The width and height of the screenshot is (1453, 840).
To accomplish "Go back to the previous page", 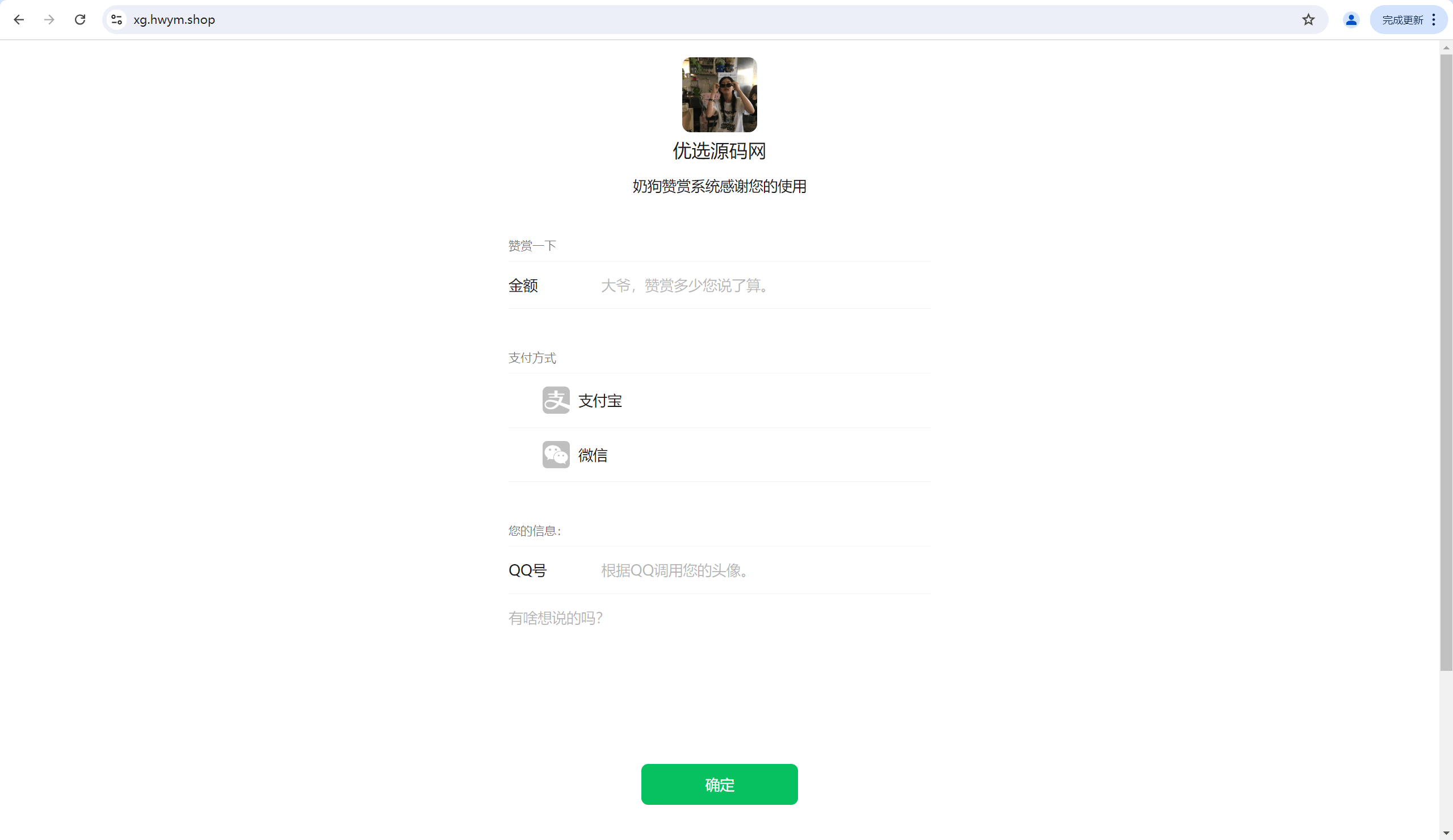I will 19,20.
